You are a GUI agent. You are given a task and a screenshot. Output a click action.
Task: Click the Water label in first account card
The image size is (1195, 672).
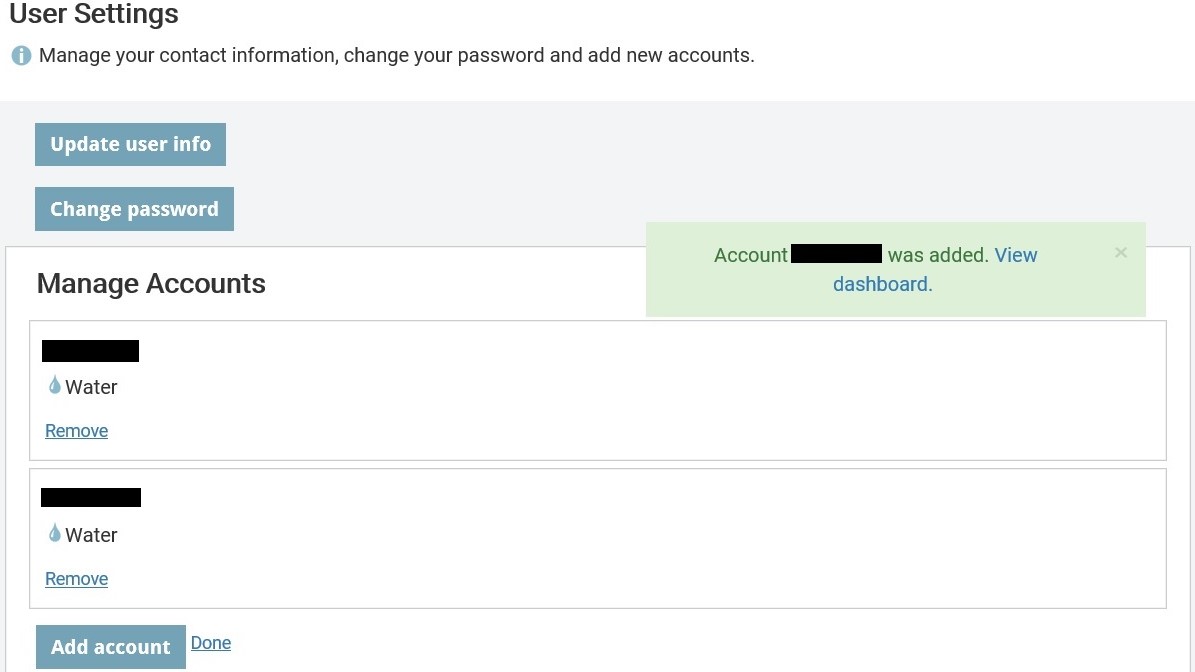(91, 387)
